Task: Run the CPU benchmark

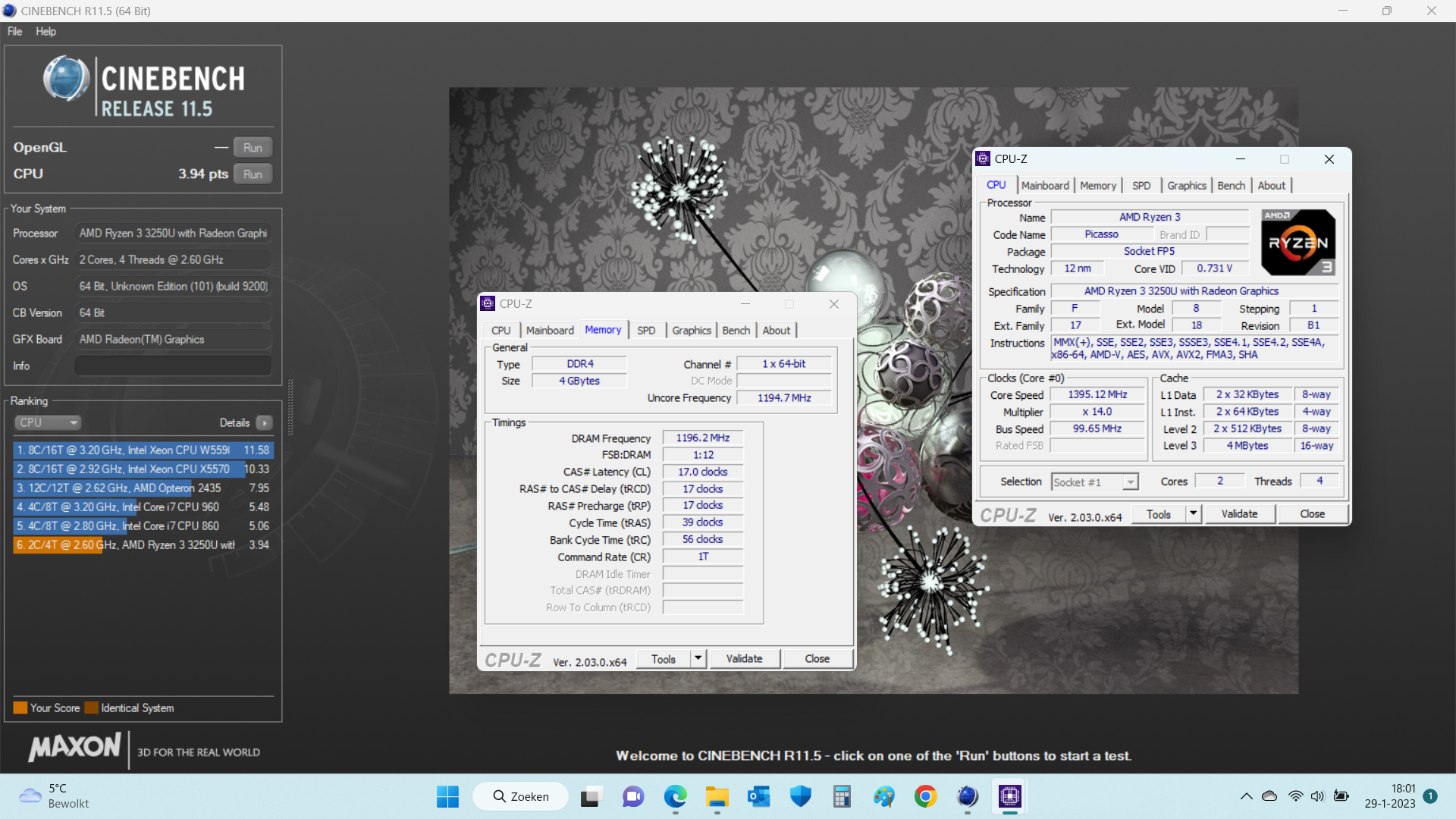Action: [x=253, y=174]
